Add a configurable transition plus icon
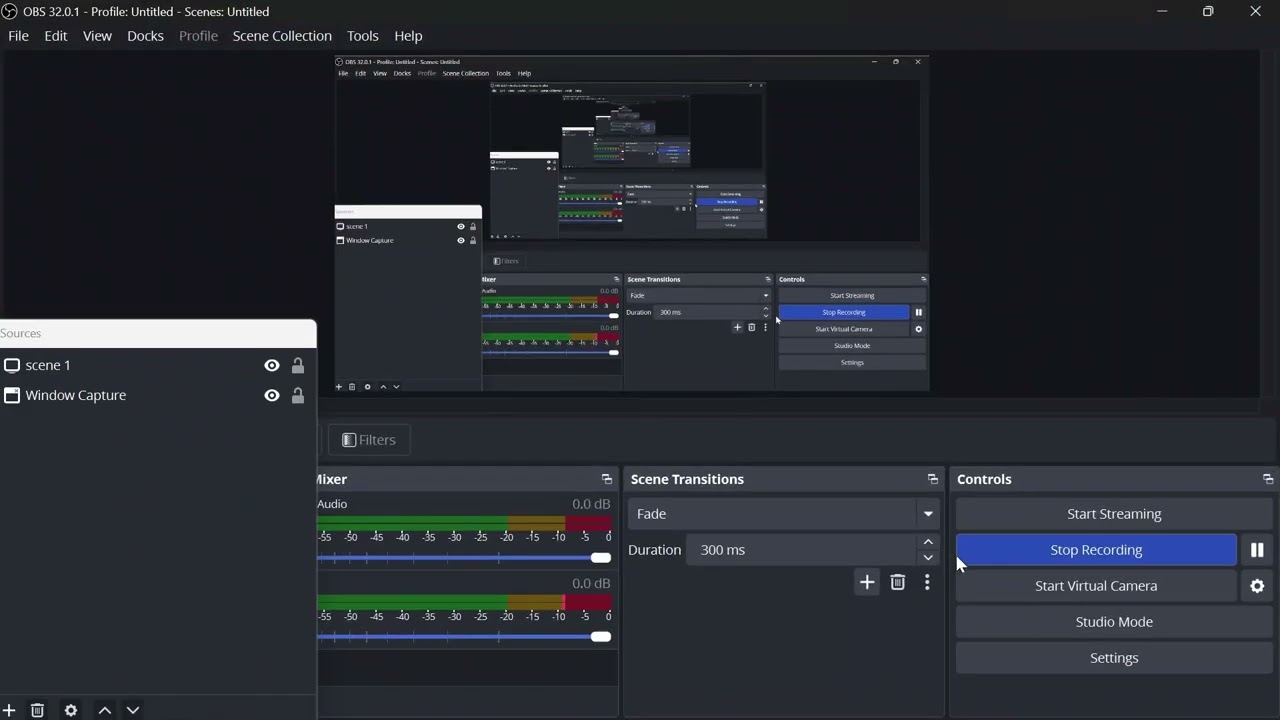The image size is (1280, 720). coord(867,583)
